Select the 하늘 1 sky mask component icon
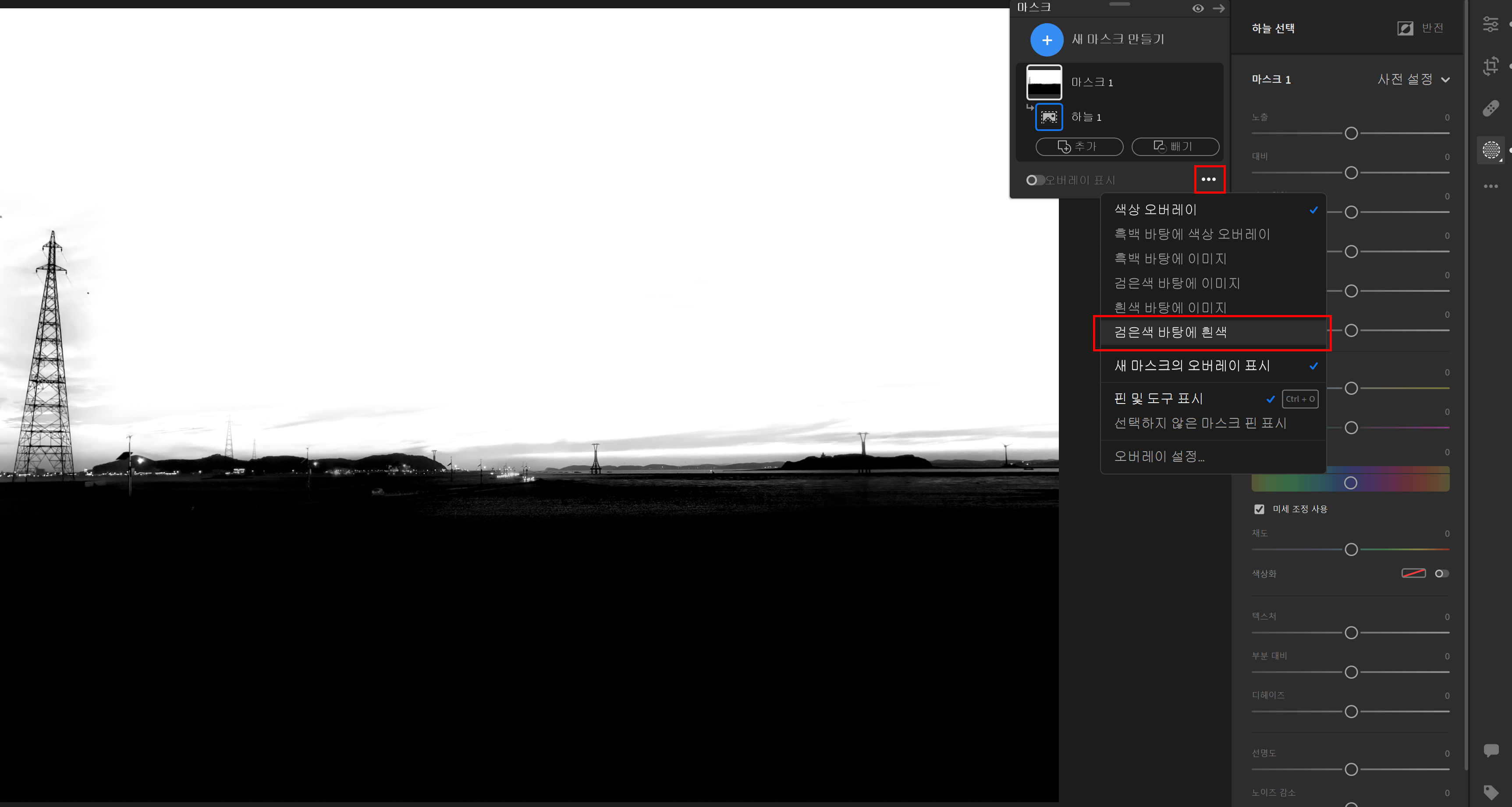 pos(1049,117)
